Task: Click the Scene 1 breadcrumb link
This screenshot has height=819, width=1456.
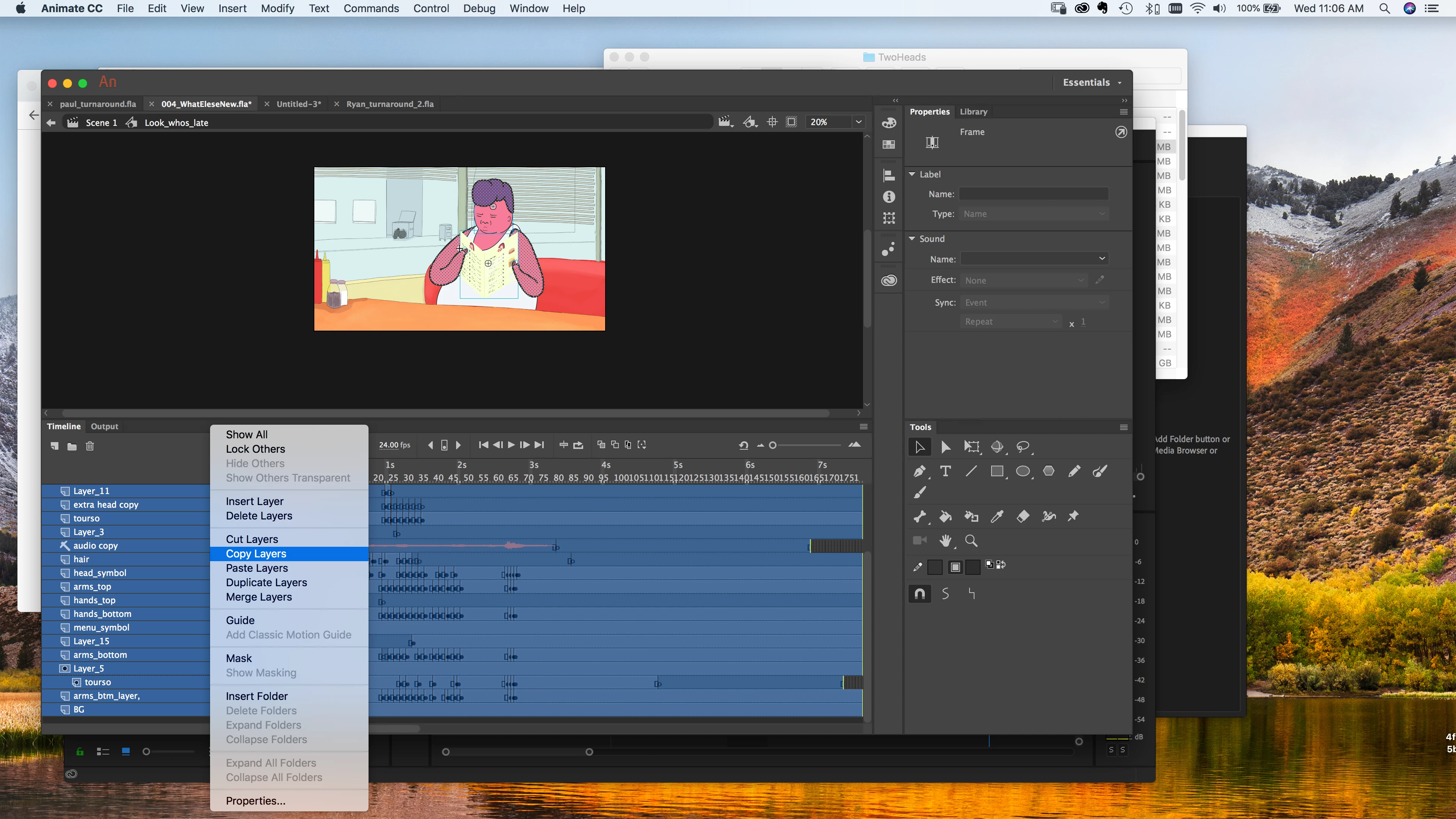Action: point(101,122)
